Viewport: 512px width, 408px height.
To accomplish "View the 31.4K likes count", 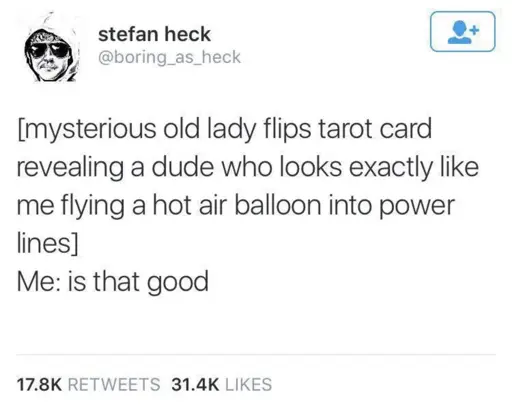I will 195,384.
